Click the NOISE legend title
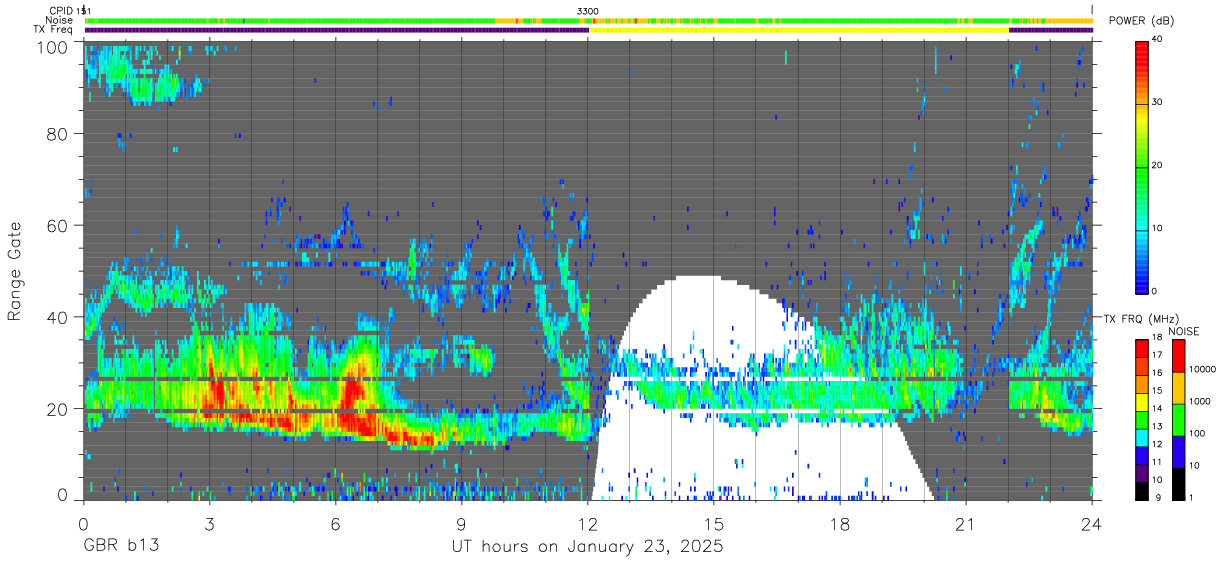 pyautogui.click(x=1184, y=331)
